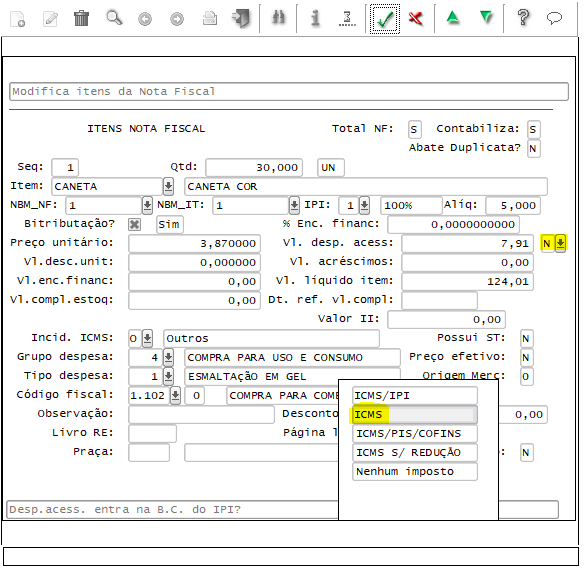Click the Livro RE input field
584x571 pixels.
coord(152,434)
